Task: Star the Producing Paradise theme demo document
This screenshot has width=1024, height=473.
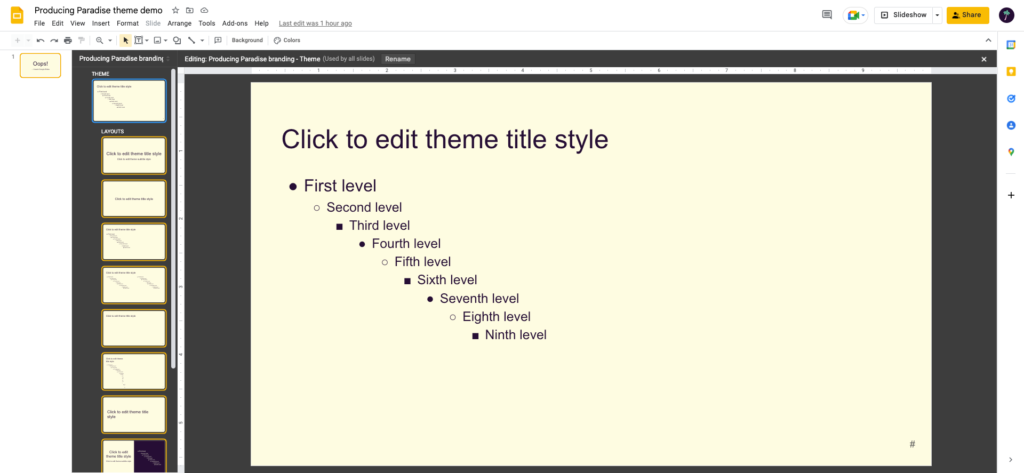Action: tap(175, 10)
